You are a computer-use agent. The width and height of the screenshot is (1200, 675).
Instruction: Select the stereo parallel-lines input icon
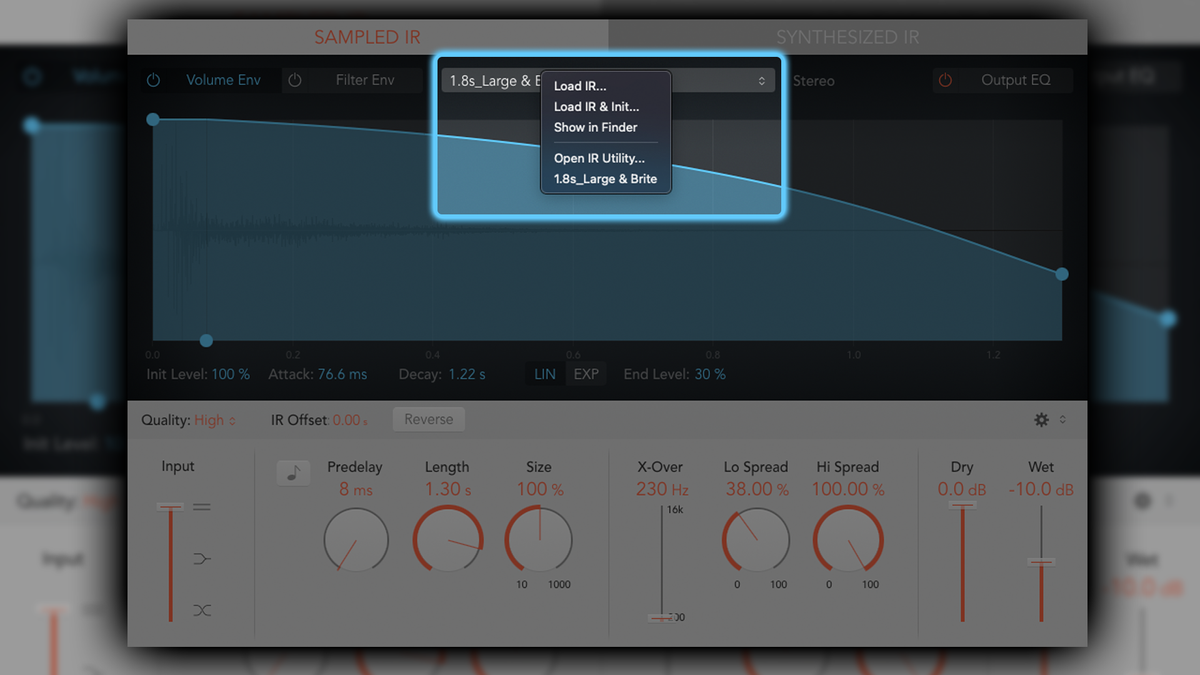click(x=202, y=507)
